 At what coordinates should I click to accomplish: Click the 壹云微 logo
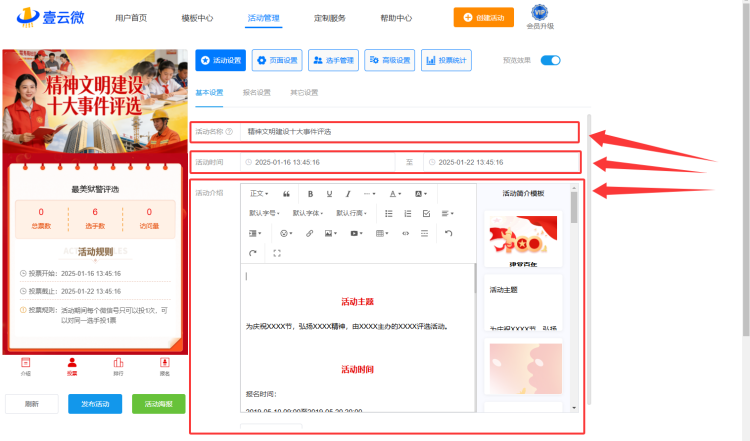[x=50, y=17]
